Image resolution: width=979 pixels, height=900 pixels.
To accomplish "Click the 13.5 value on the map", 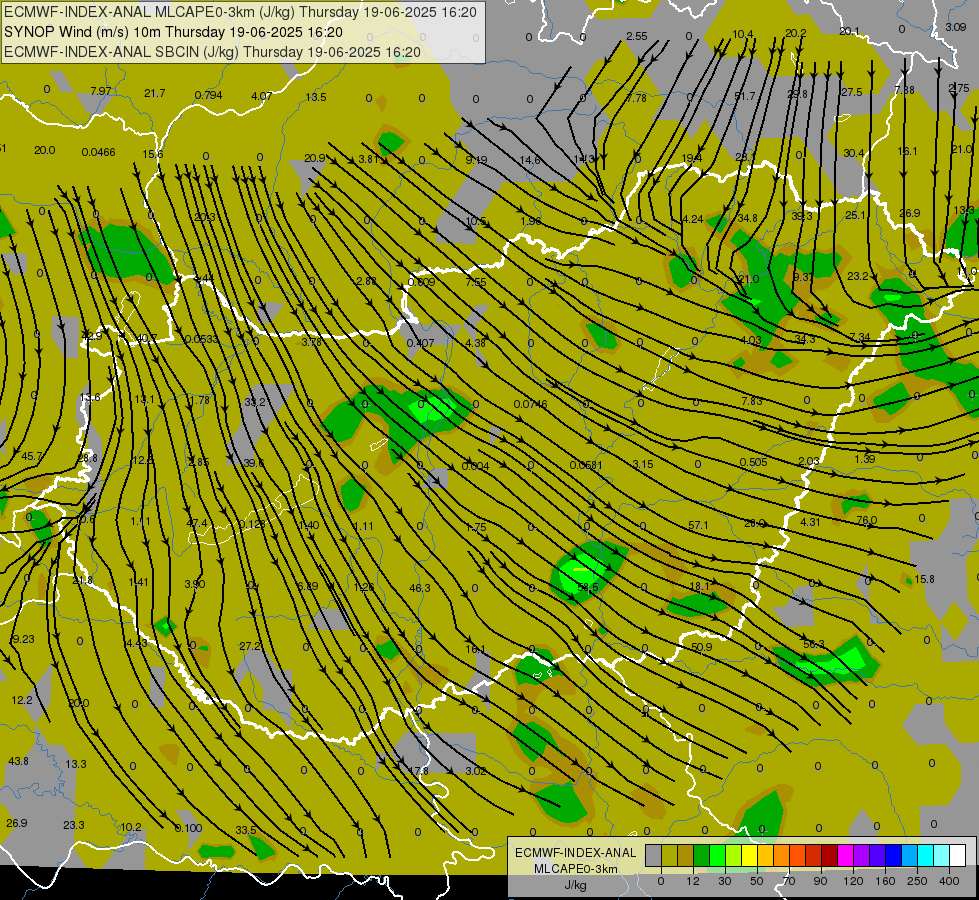I will pyautogui.click(x=316, y=97).
